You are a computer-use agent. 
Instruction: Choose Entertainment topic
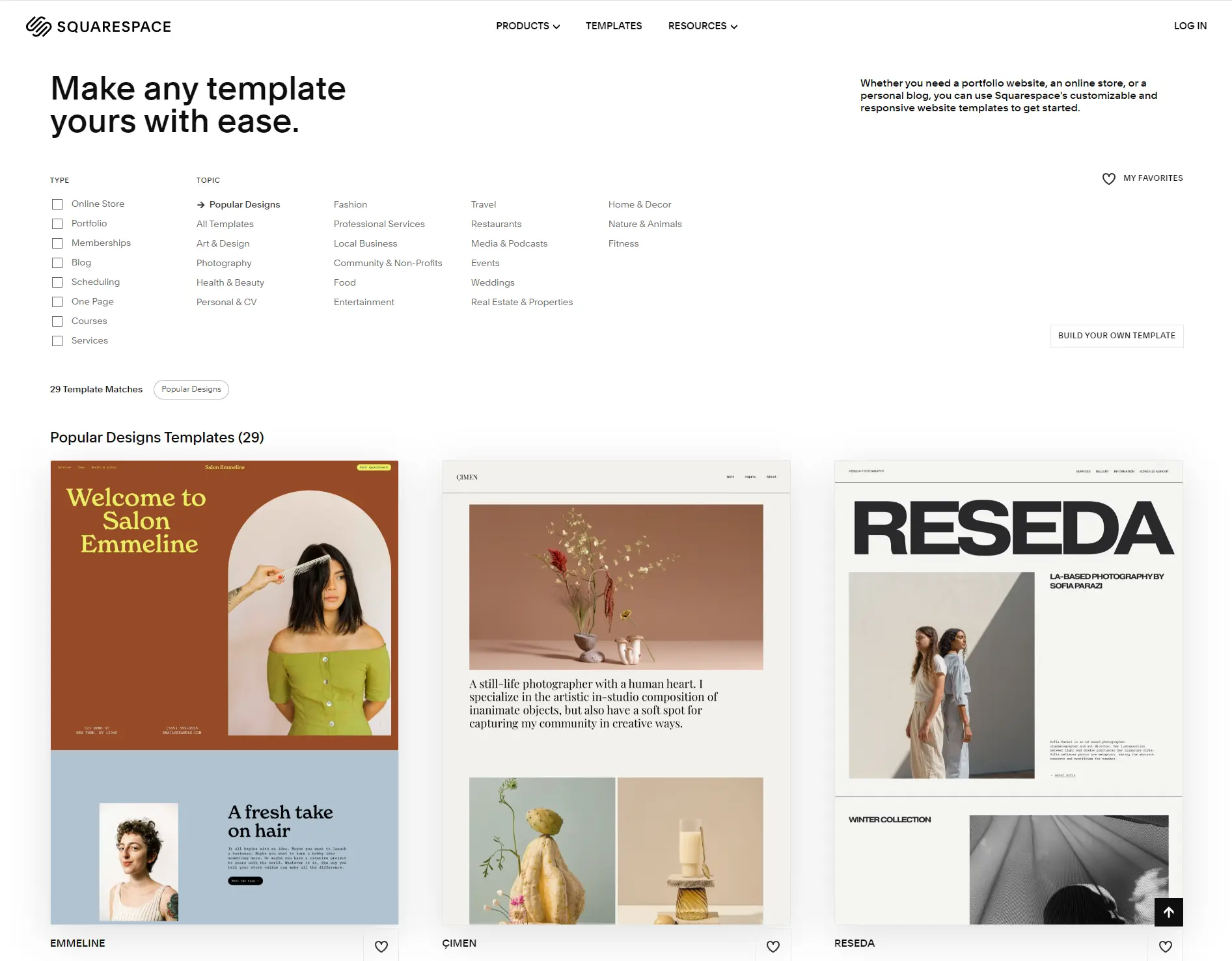[364, 302]
